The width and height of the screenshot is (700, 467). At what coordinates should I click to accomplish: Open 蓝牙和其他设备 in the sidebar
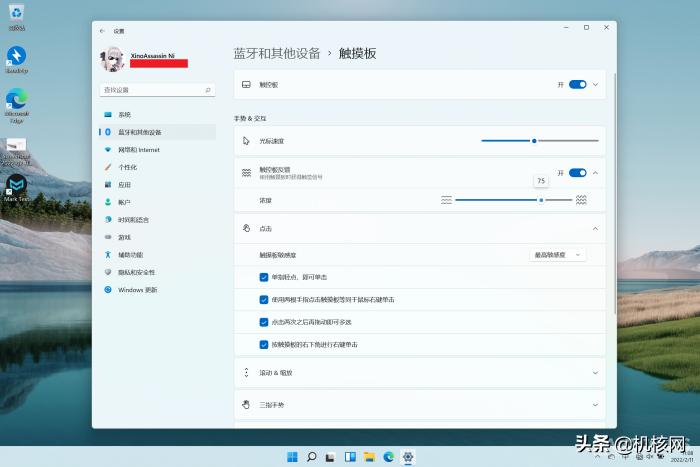(x=157, y=132)
